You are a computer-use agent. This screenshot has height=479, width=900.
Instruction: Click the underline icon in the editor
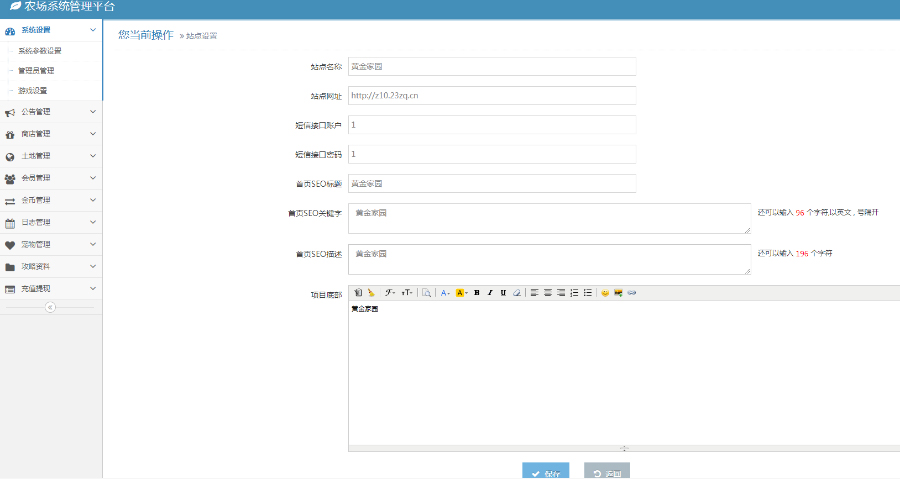click(503, 293)
